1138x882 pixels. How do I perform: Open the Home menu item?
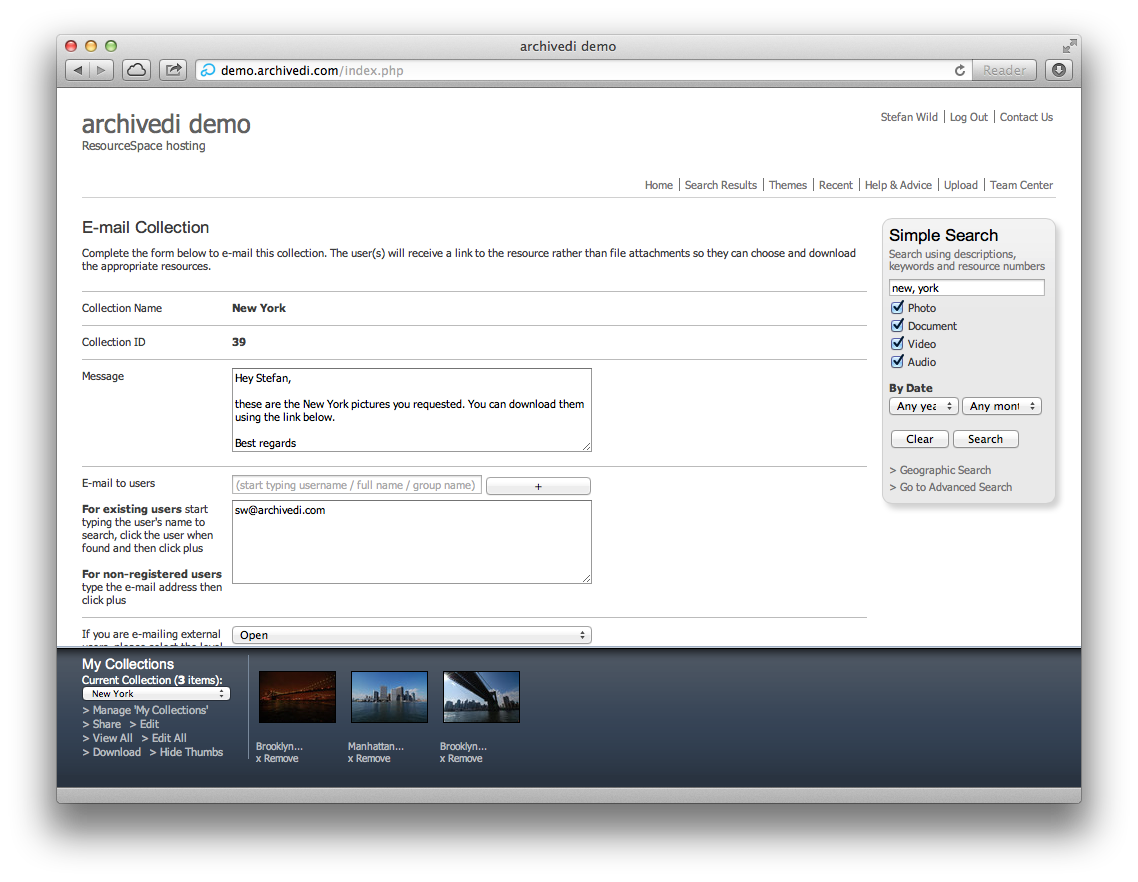(658, 185)
